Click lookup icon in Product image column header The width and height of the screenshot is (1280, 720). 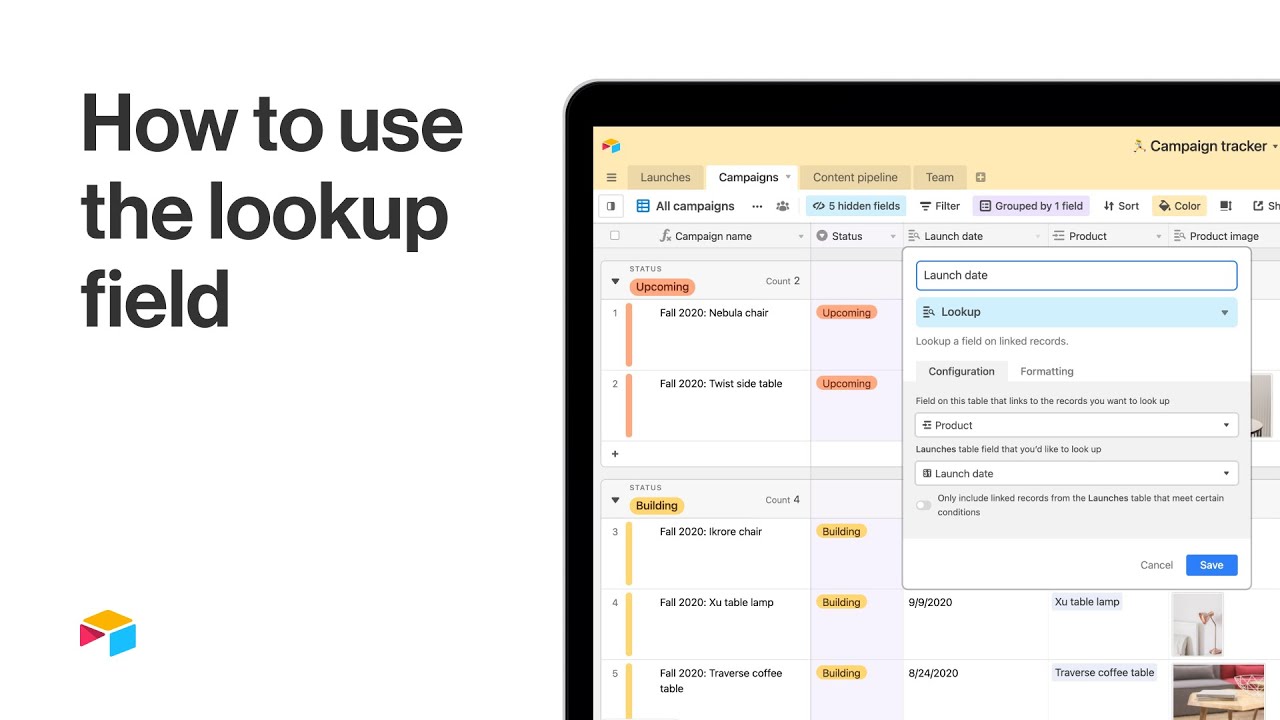point(1179,236)
